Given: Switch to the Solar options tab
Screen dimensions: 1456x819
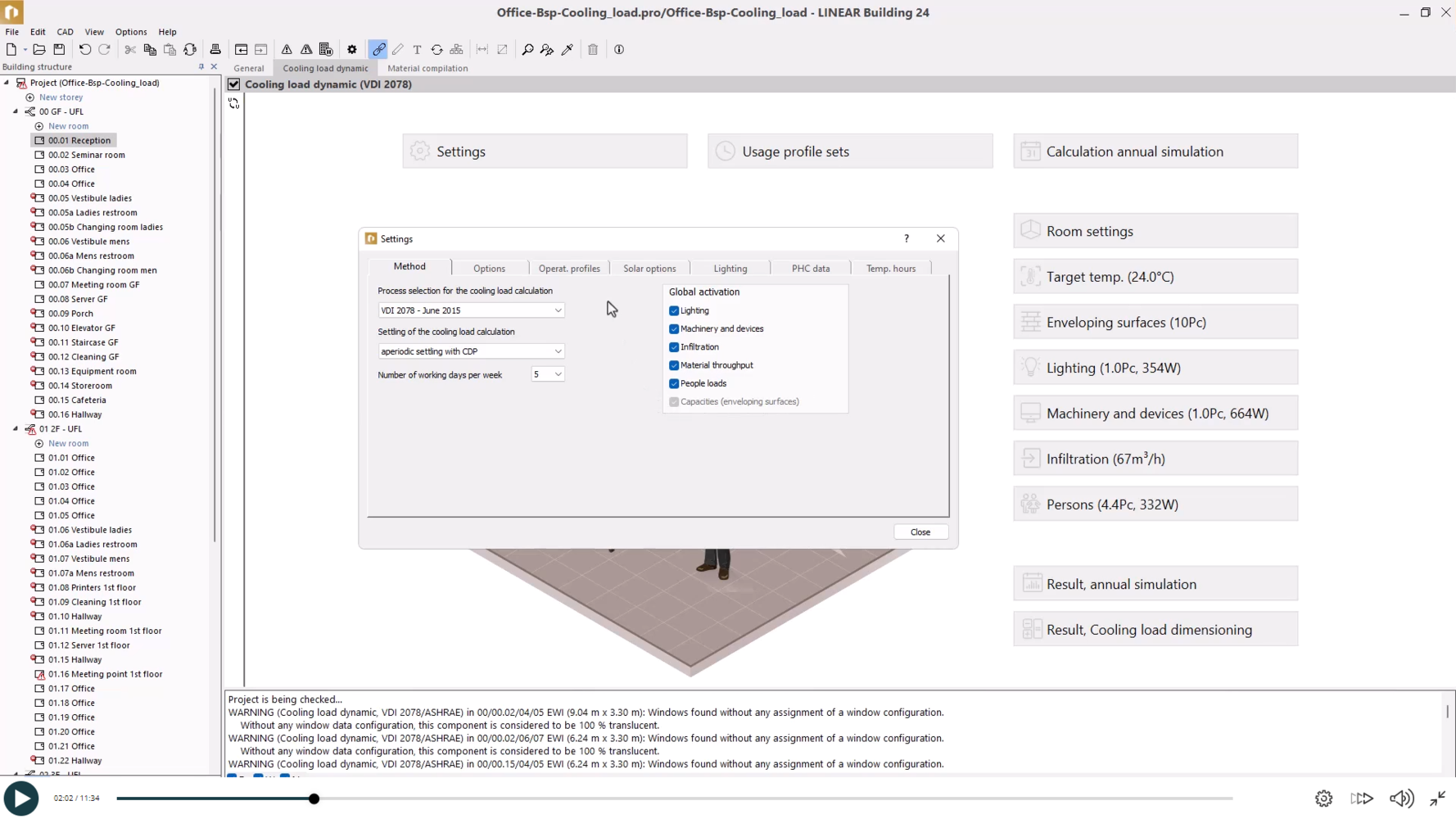Looking at the screenshot, I should coord(649,269).
